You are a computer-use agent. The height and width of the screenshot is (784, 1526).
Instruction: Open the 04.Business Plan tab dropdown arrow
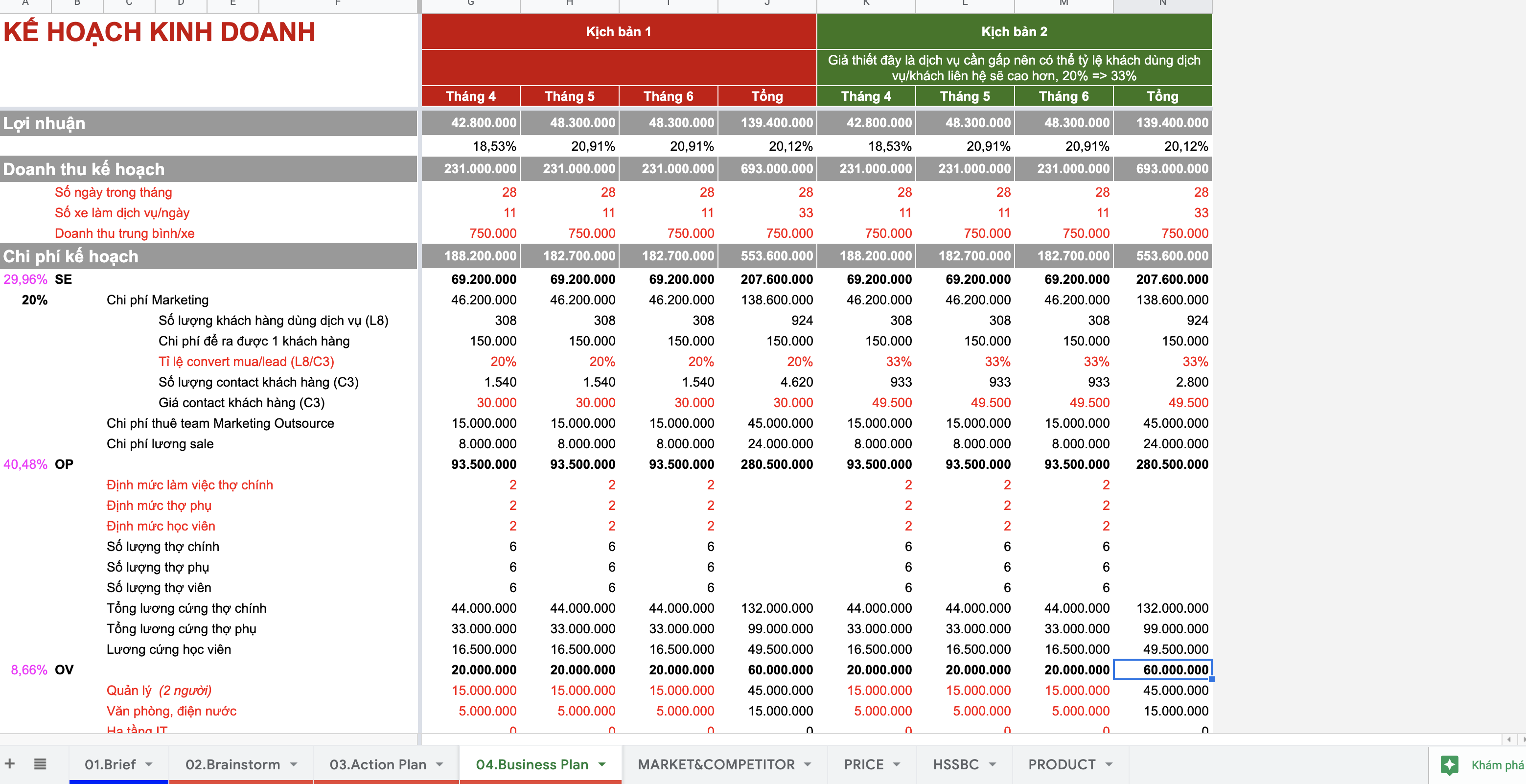602,764
